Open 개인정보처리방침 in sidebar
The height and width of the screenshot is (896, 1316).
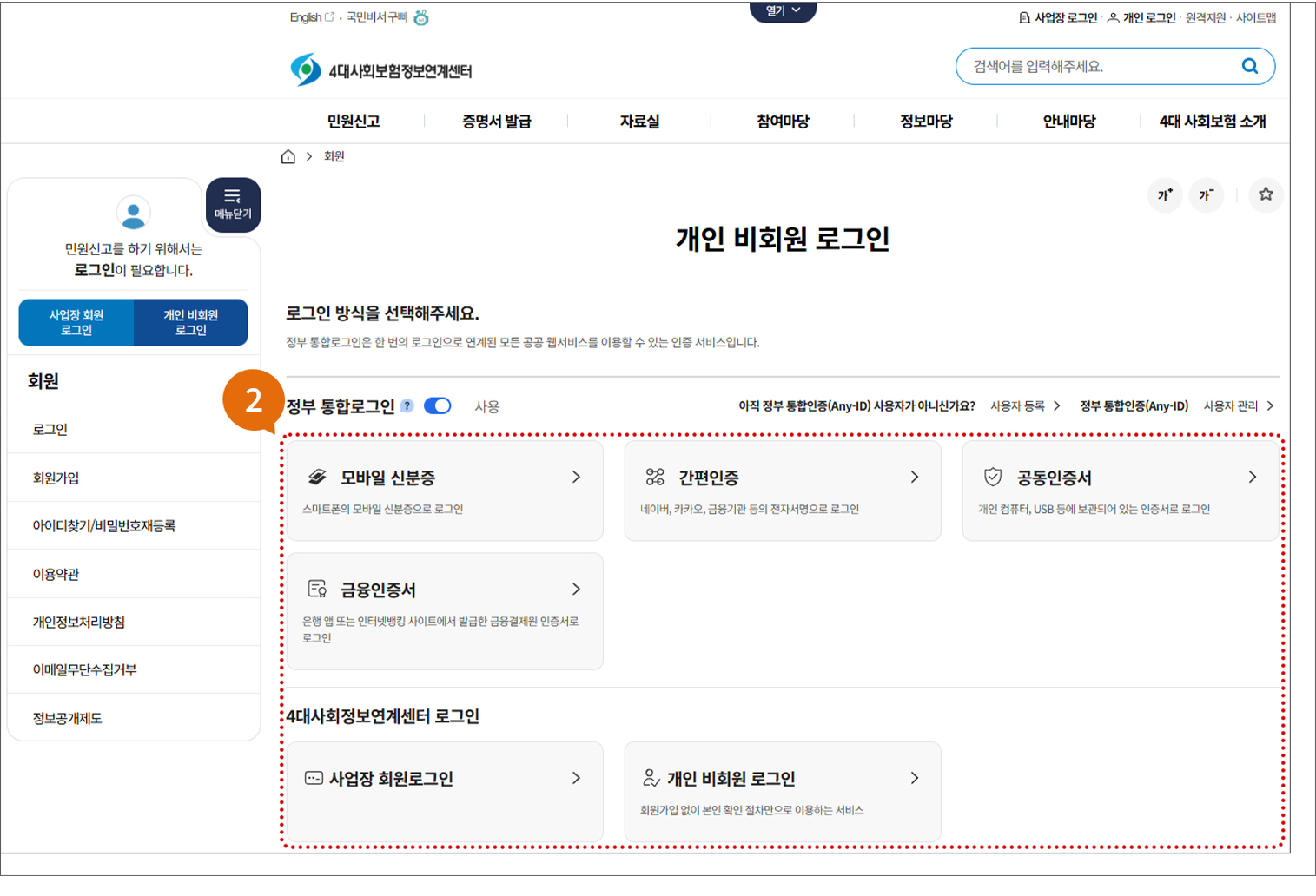pyautogui.click(x=79, y=622)
